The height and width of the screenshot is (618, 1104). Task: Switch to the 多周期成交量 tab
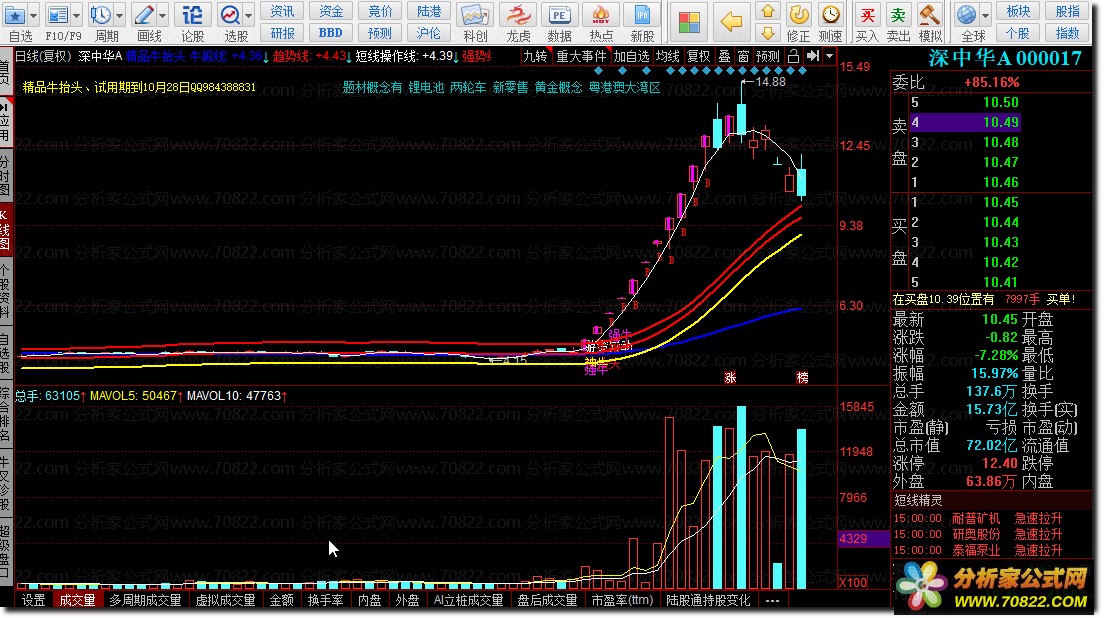click(145, 600)
